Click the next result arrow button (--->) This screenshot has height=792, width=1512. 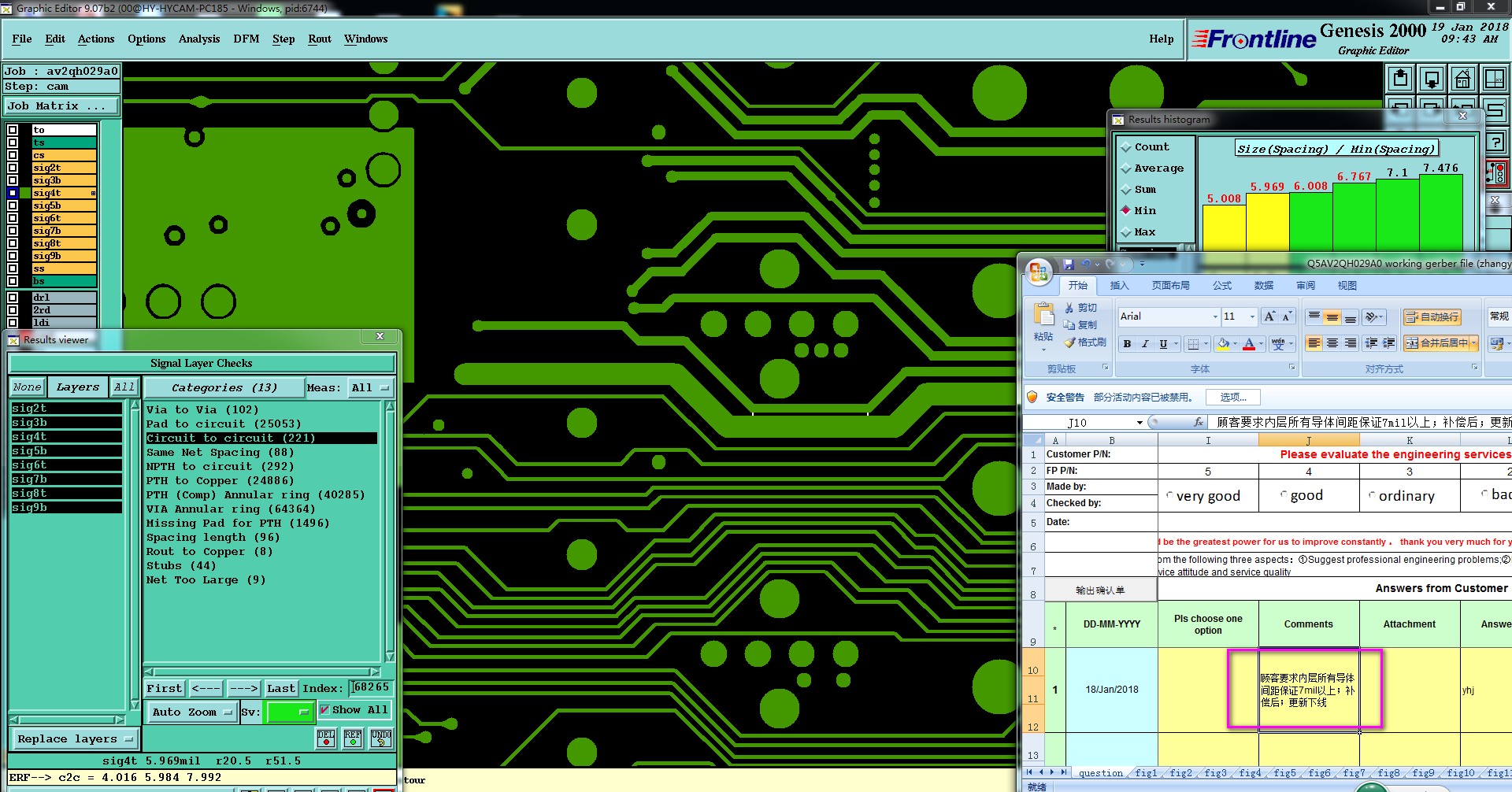[x=243, y=688]
